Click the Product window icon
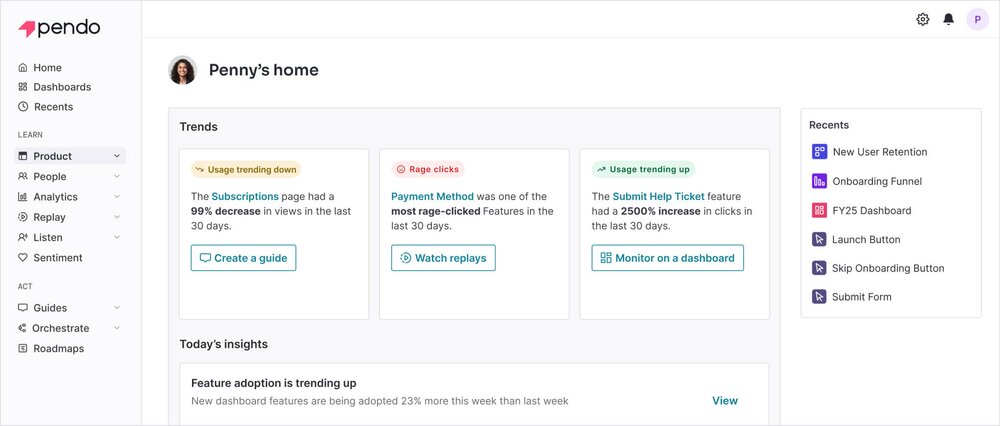1000x426 pixels. [x=23, y=156]
